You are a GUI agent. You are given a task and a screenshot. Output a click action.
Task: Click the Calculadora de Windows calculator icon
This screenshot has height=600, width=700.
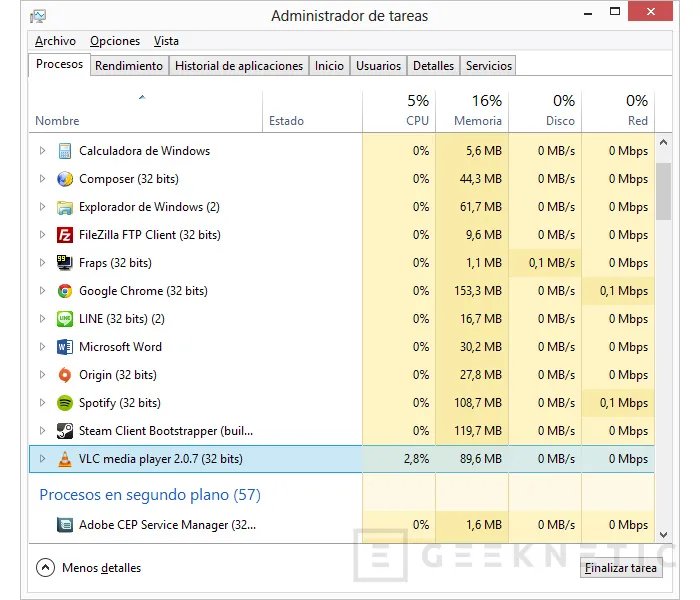[x=65, y=151]
